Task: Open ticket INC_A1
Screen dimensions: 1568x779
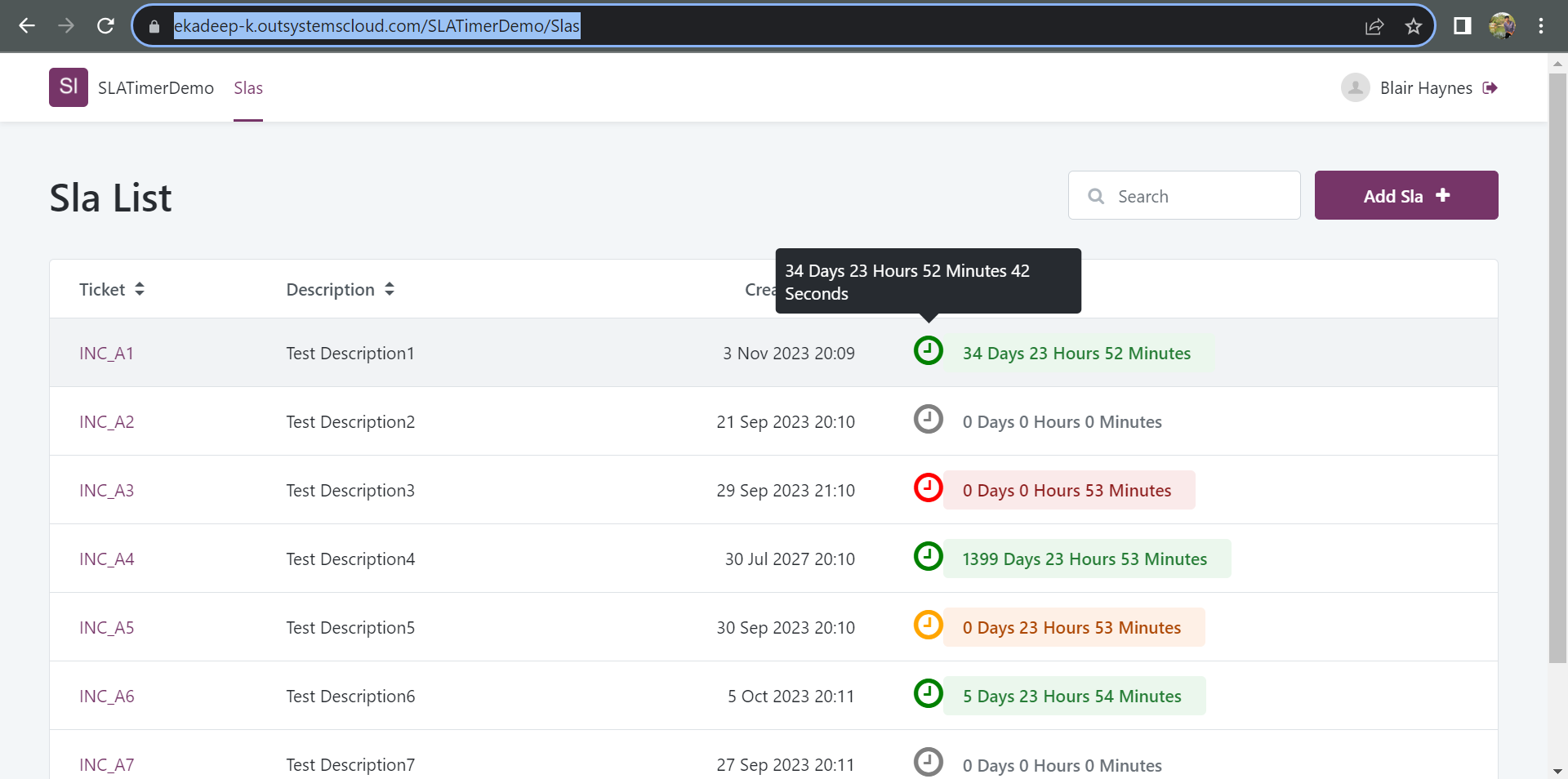Action: click(106, 354)
